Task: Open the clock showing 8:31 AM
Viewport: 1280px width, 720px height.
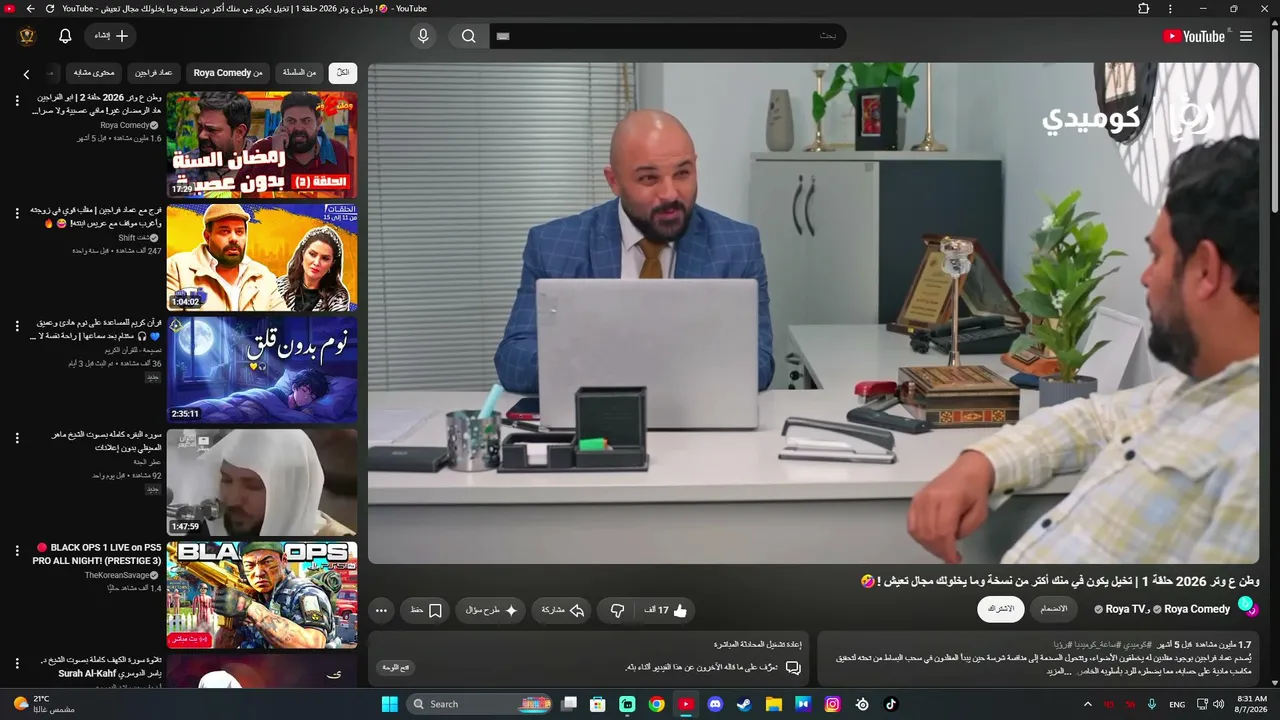Action: tap(1252, 704)
